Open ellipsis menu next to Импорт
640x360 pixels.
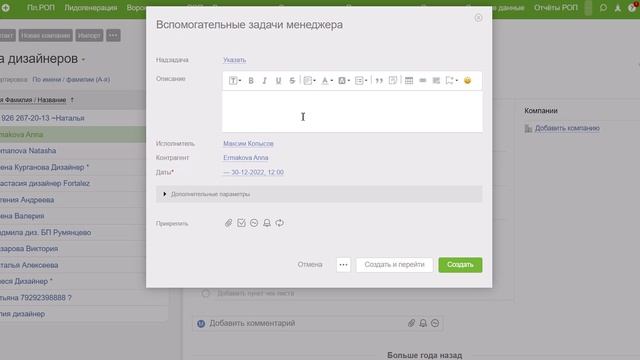113,36
